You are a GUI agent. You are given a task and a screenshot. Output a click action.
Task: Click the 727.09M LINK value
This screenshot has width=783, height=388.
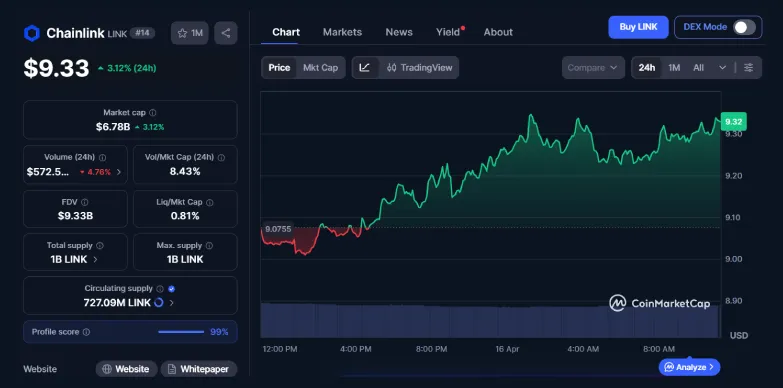[x=117, y=303]
